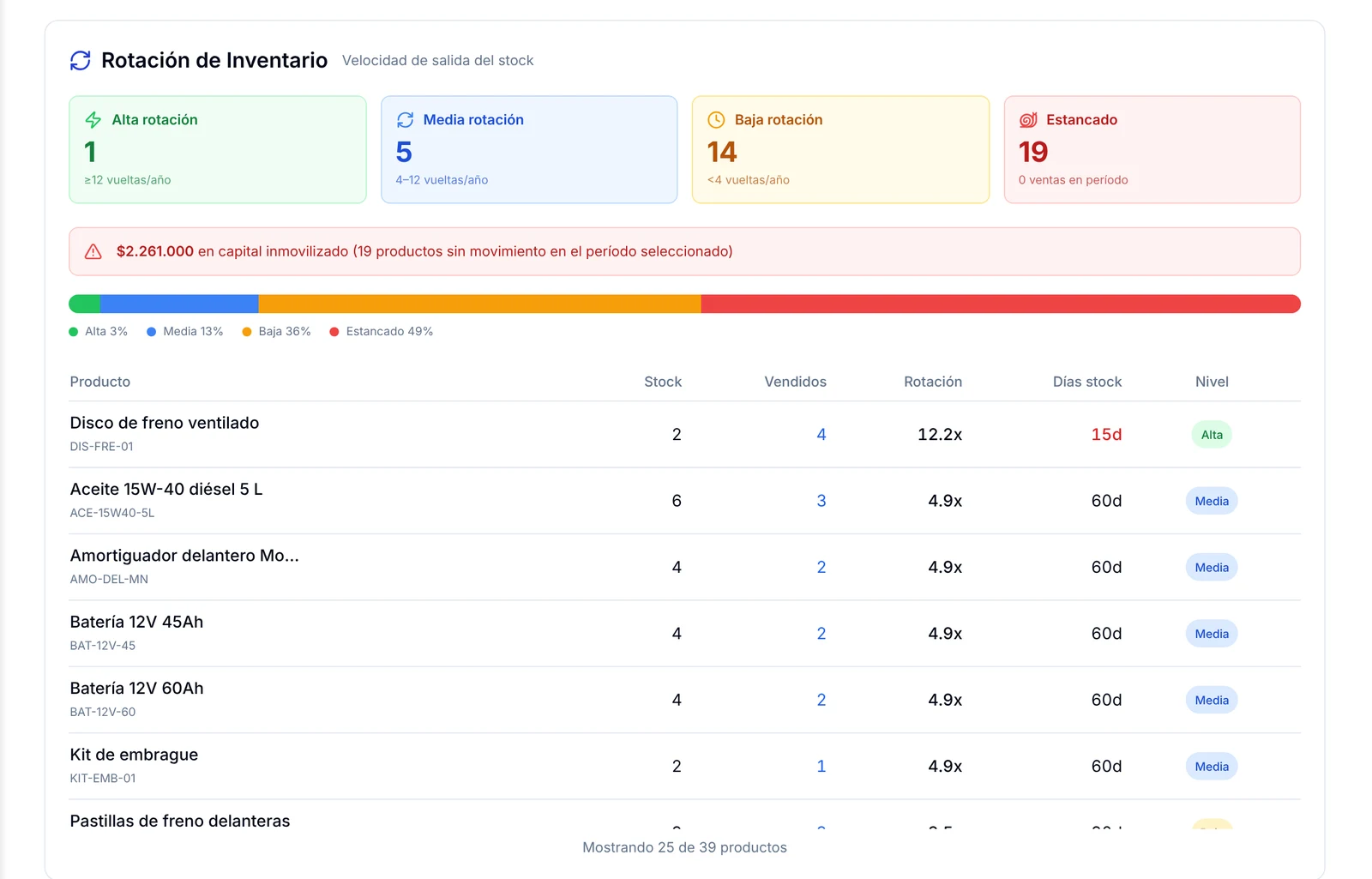Click the 0 ventas en período label
Image resolution: width=1372 pixels, height=879 pixels.
[1073, 180]
